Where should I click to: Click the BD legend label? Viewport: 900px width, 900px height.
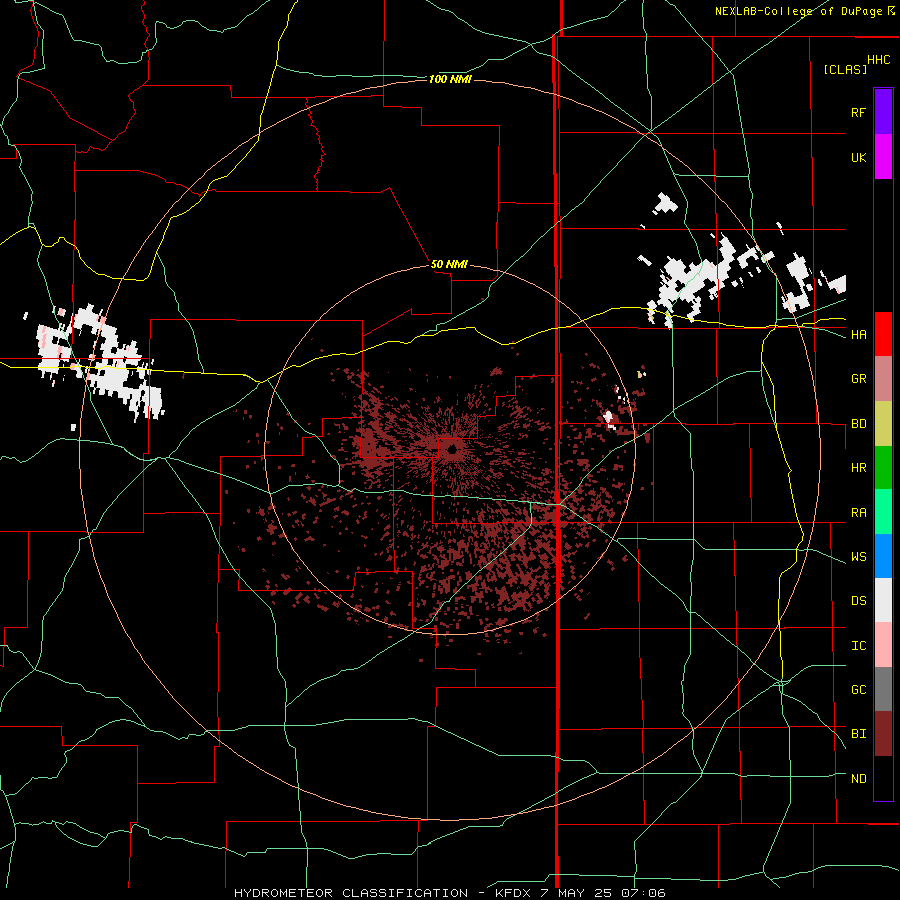click(858, 424)
